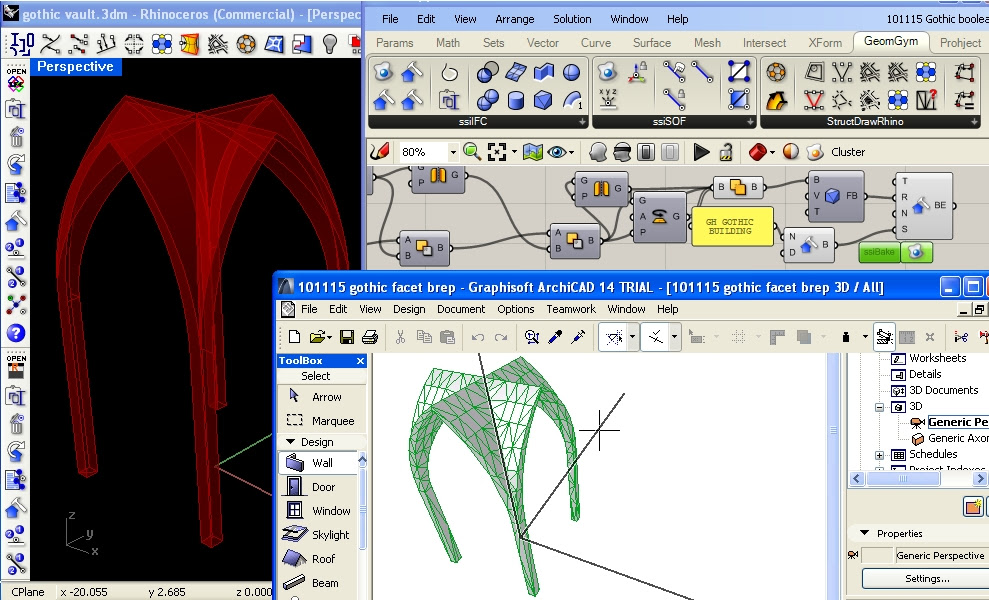Click the cylinder icon in ssiIFC panel
989x600 pixels.
pyautogui.click(x=515, y=99)
